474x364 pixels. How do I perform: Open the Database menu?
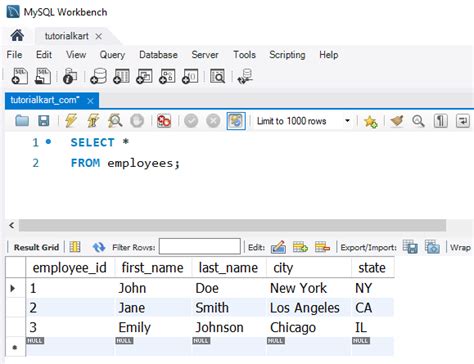[x=158, y=55]
